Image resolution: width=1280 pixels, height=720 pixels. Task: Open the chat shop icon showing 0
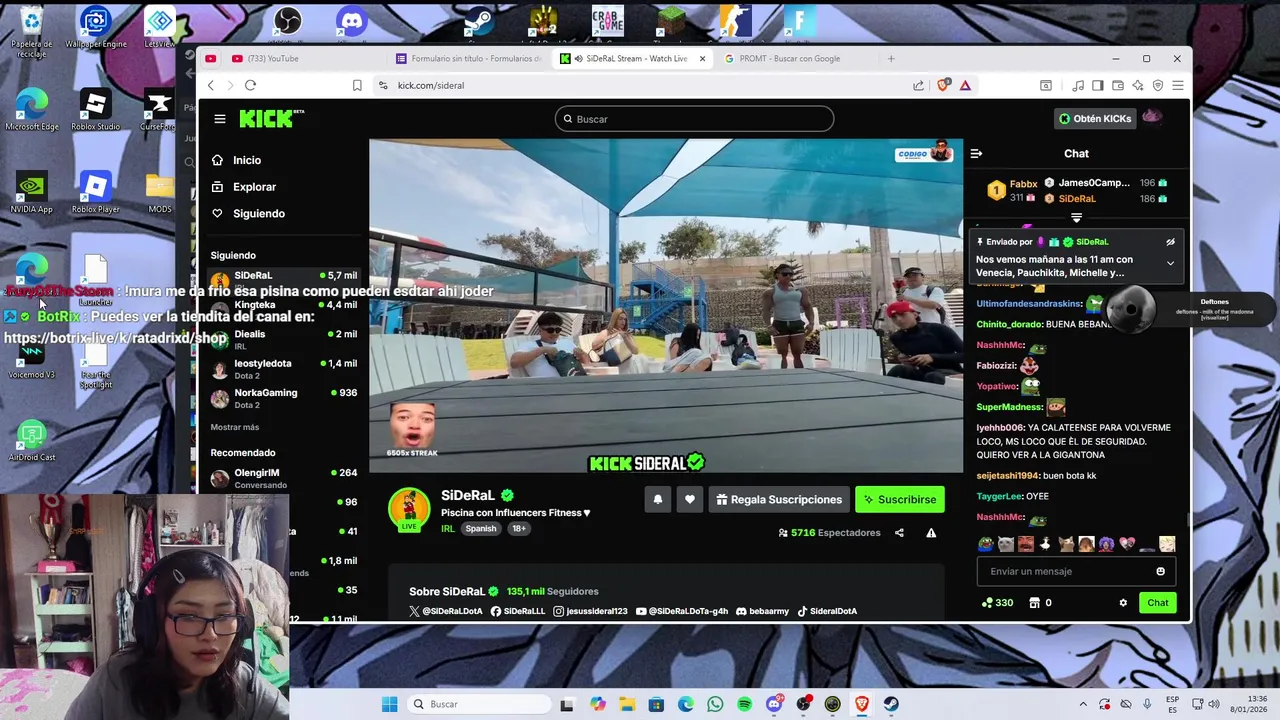click(1041, 603)
